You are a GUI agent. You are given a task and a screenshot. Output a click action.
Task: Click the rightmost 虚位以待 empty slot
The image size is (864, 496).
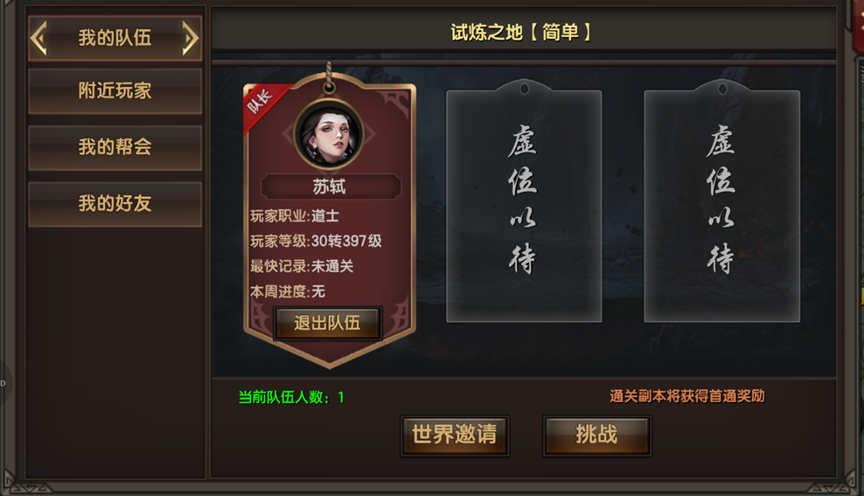point(722,202)
